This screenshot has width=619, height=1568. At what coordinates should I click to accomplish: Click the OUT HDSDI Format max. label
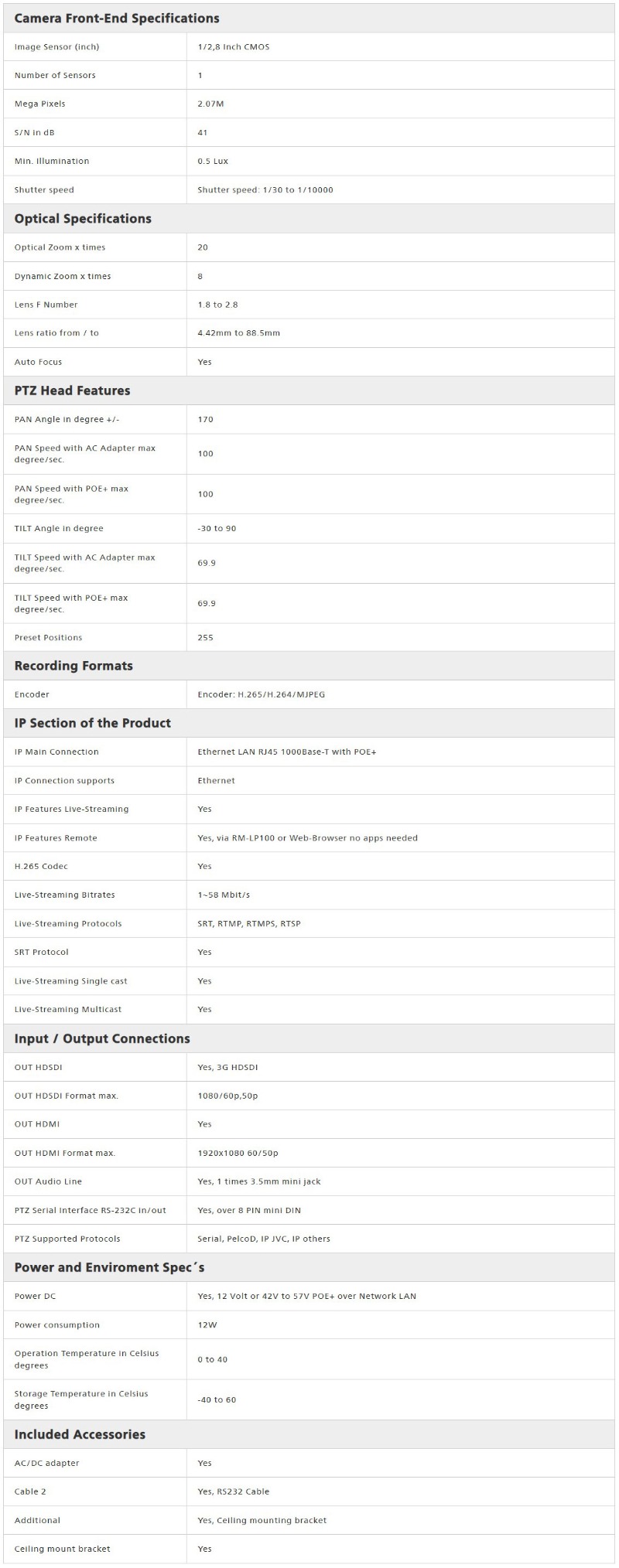pyautogui.click(x=67, y=1096)
